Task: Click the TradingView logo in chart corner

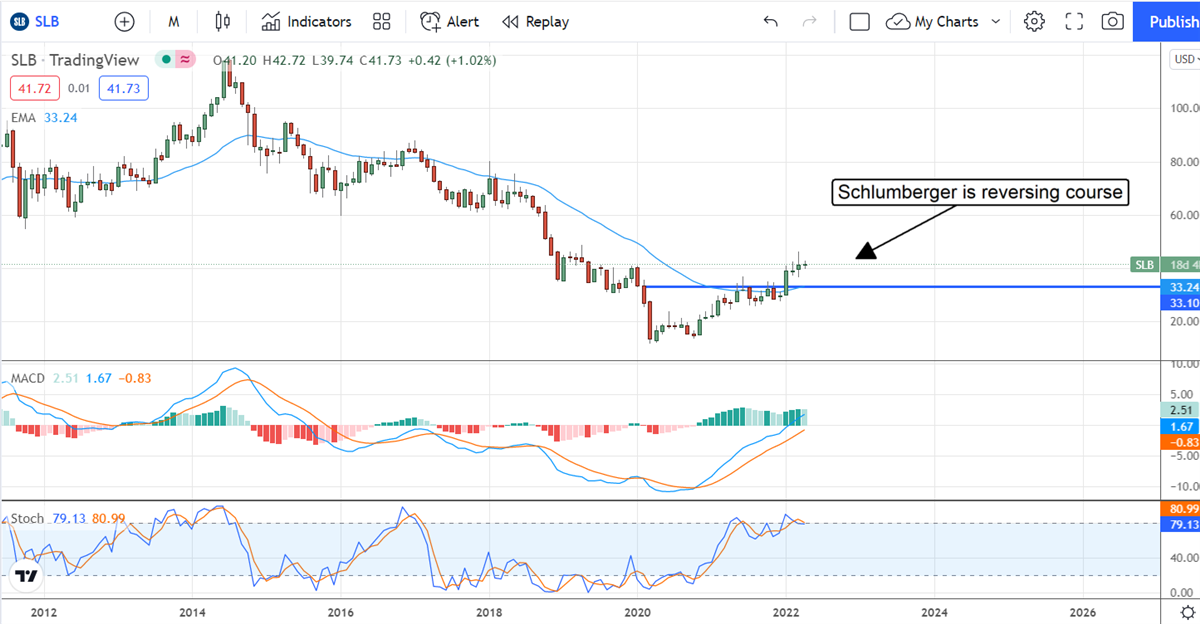Action: tap(27, 576)
